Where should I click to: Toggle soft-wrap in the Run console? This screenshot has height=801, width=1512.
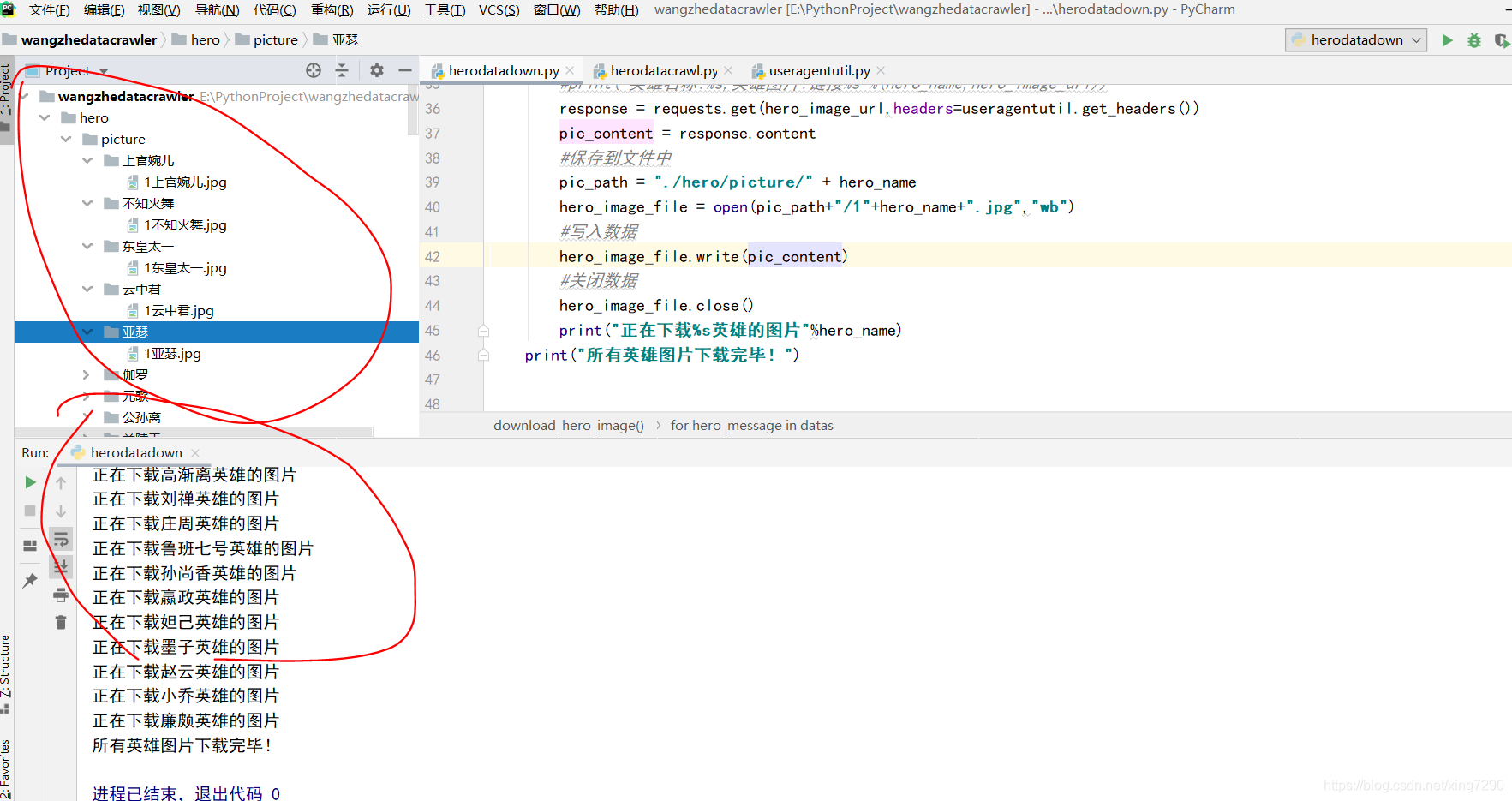(x=61, y=540)
